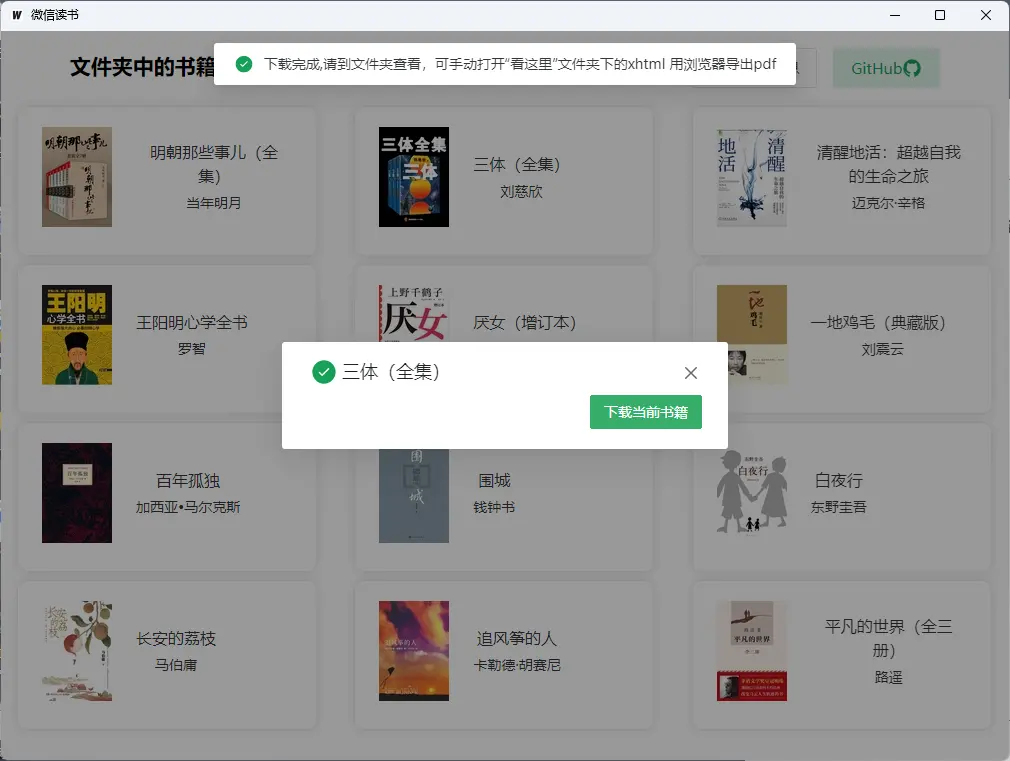Select author name 卡勒德·胡赛尼
Screen dimensions: 1010x761
click(x=517, y=665)
